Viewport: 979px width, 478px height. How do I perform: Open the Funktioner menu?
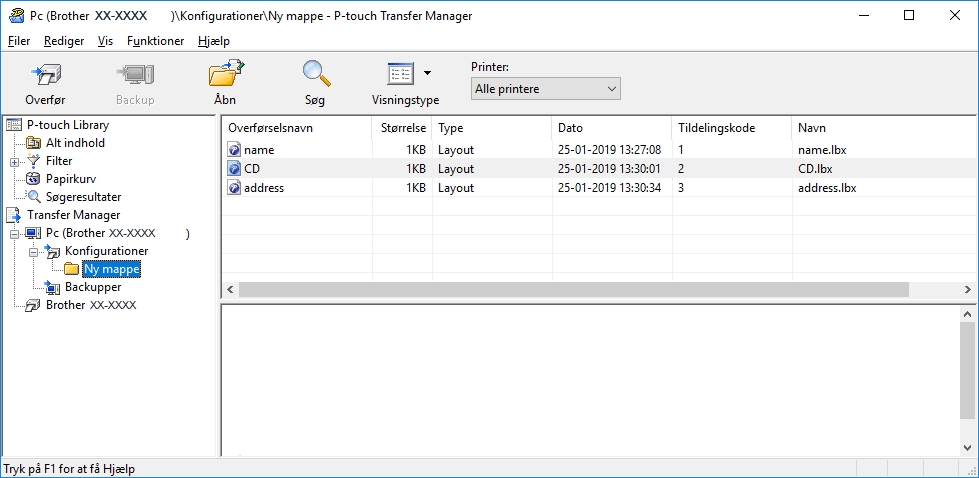click(x=155, y=41)
